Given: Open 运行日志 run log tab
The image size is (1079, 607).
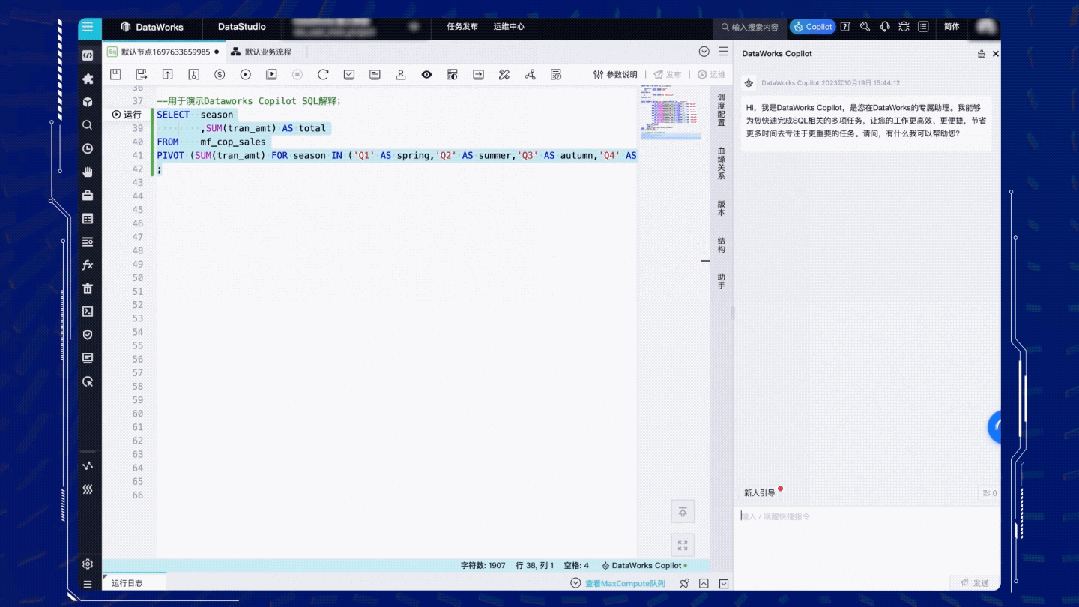Looking at the screenshot, I should [x=127, y=583].
